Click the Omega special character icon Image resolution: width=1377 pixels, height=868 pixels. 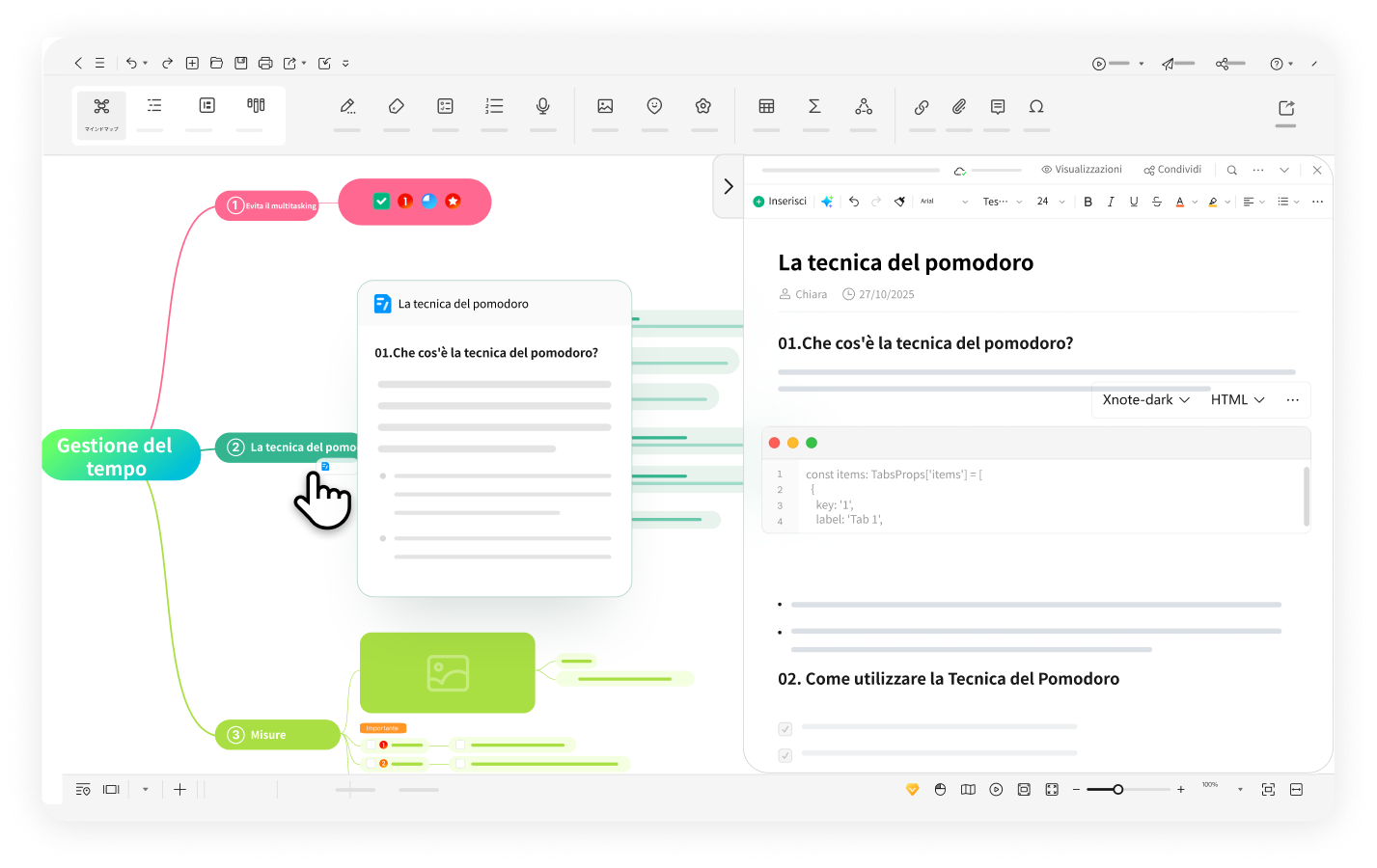coord(1036,106)
